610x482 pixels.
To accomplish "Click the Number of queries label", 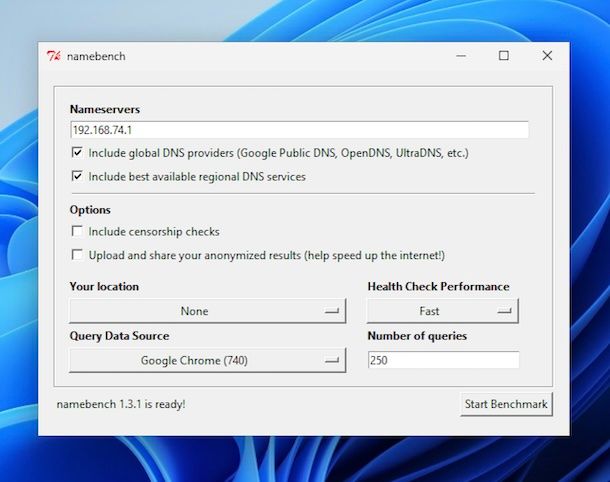I will pyautogui.click(x=417, y=336).
